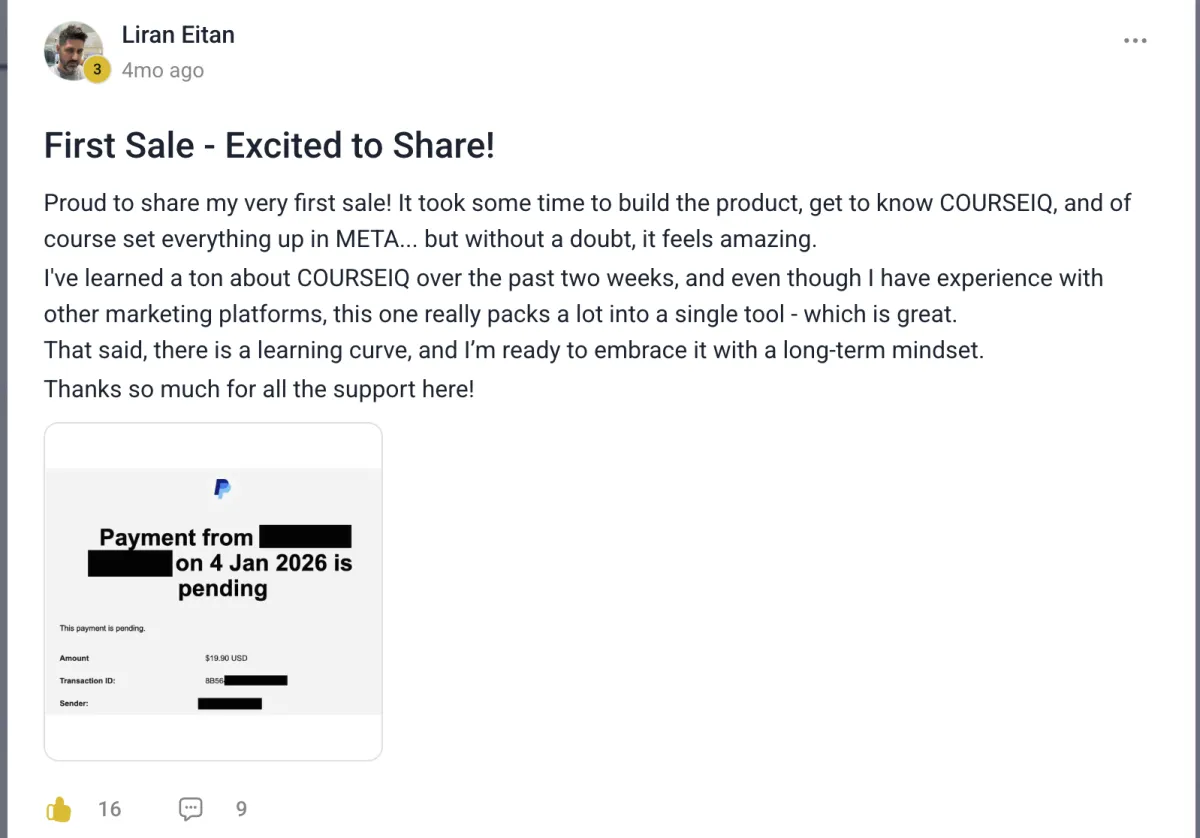This screenshot has height=838, width=1200.
Task: Click Liran Eitan's profile avatar photo
Action: [73, 51]
